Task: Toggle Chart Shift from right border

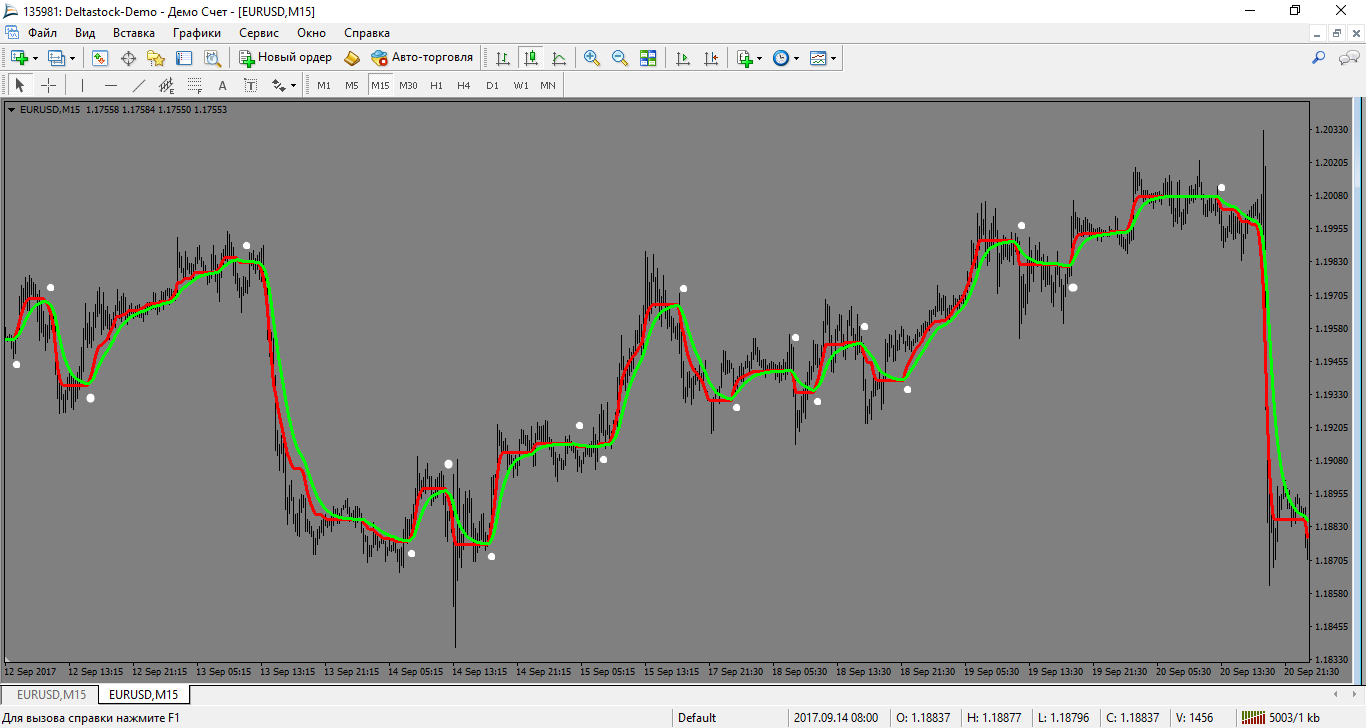Action: pos(711,58)
